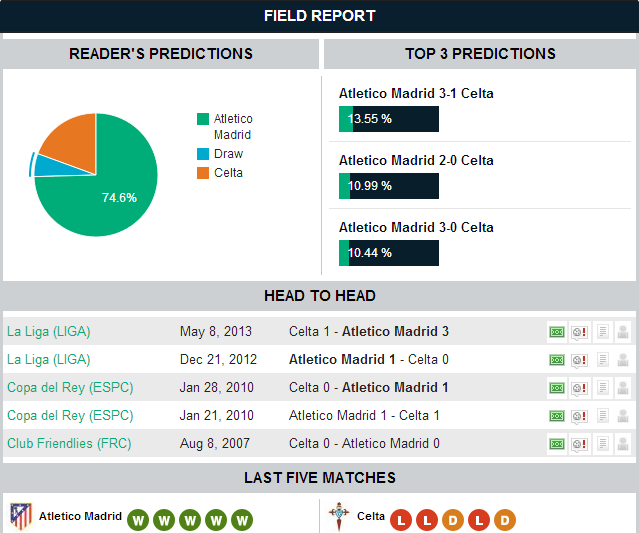Click the last D result badge for Celta
Screen dimensions: 639x533
505,520
